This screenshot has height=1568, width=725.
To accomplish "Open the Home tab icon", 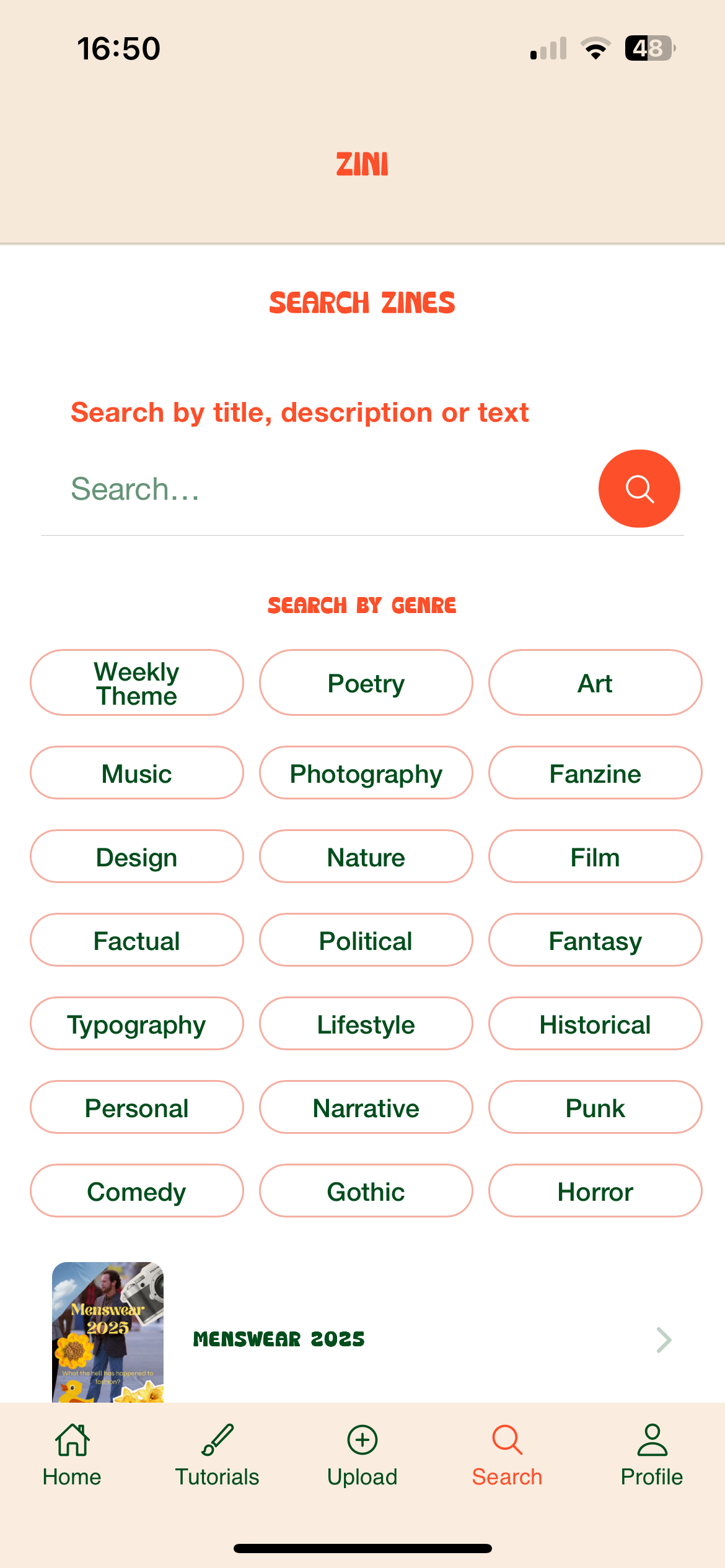I will coord(72,1440).
